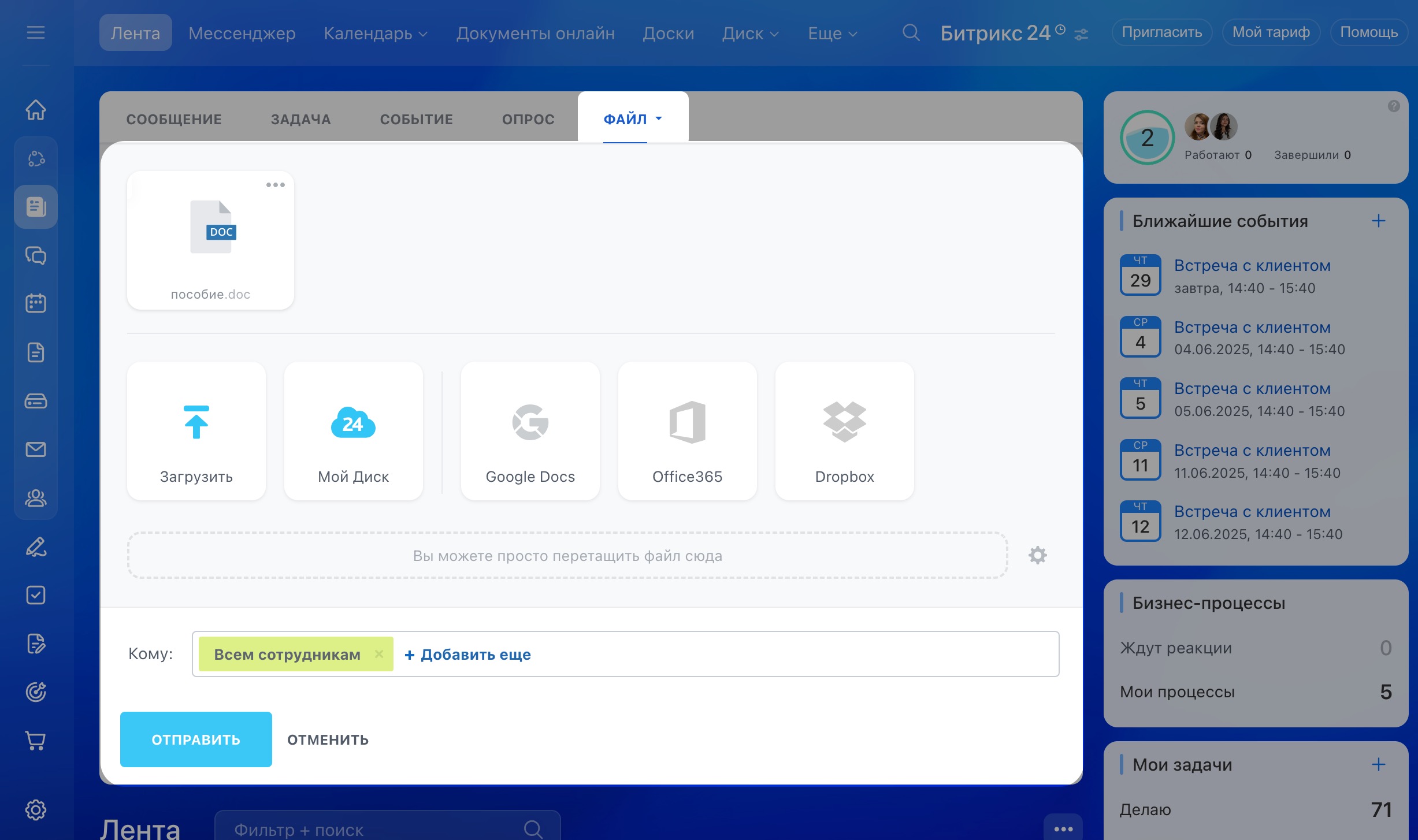Click the ОТПРАВИТЬ button

pyautogui.click(x=196, y=739)
